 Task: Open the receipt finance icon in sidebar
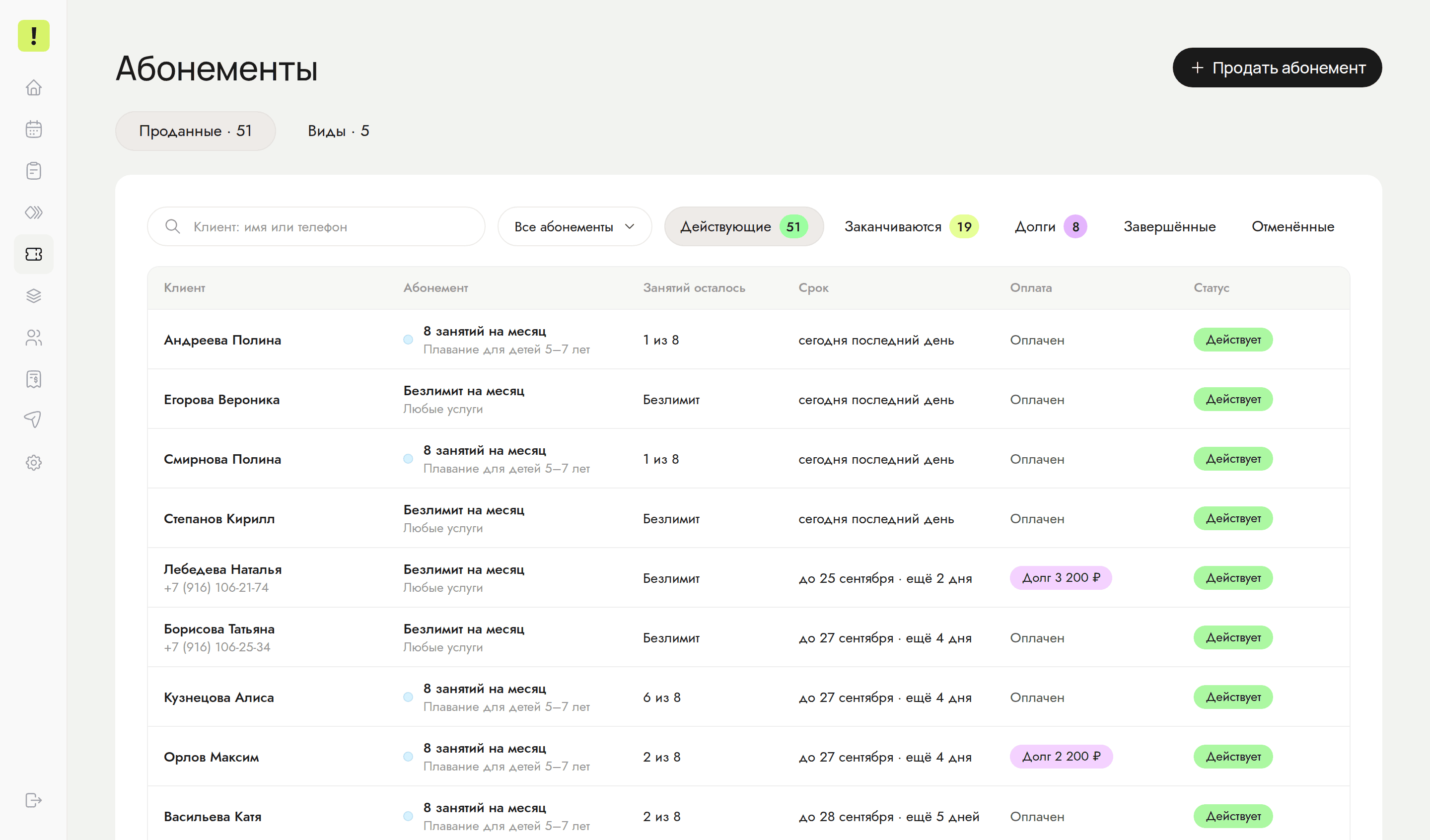tap(33, 379)
